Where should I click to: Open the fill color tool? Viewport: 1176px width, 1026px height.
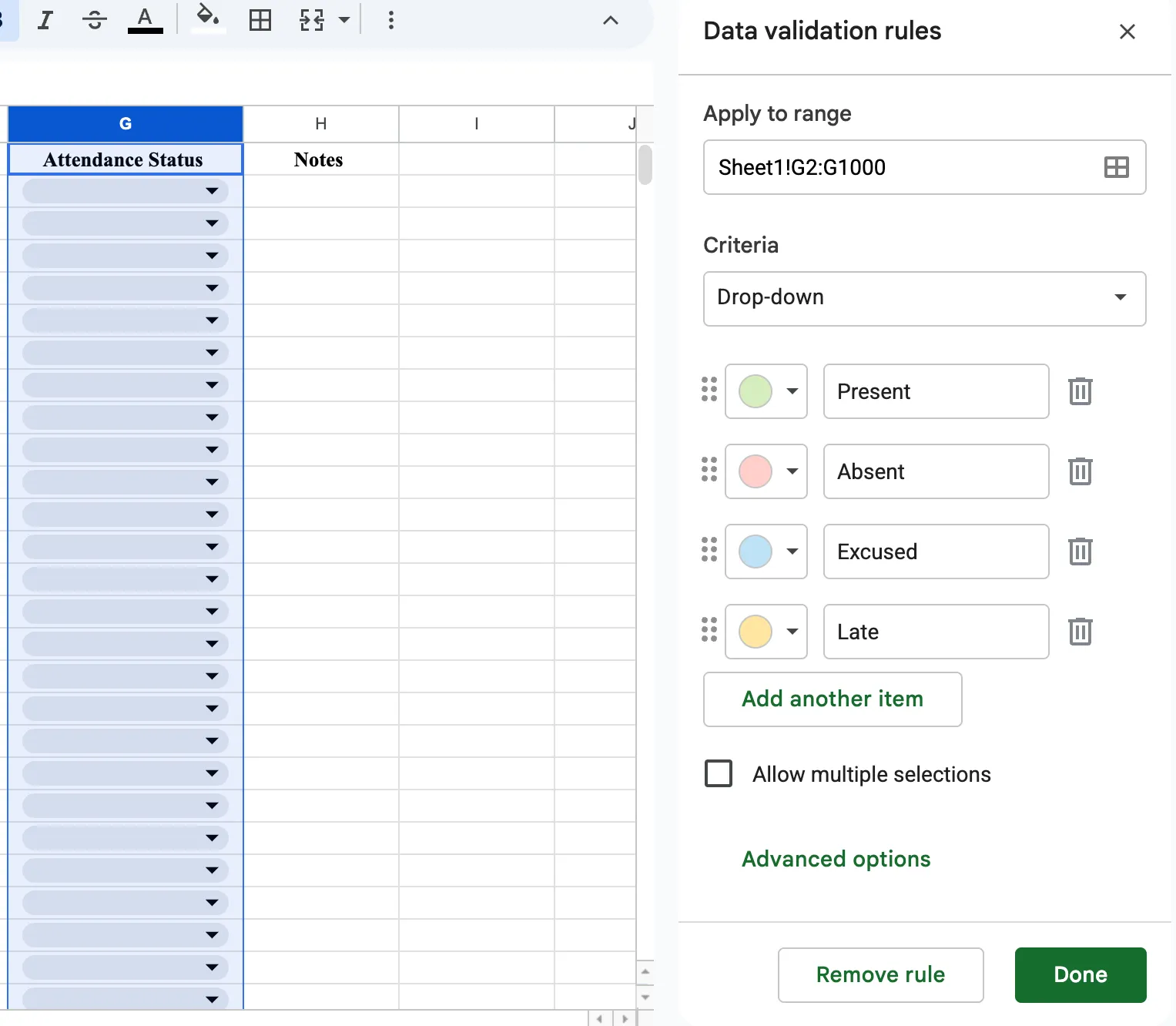207,18
